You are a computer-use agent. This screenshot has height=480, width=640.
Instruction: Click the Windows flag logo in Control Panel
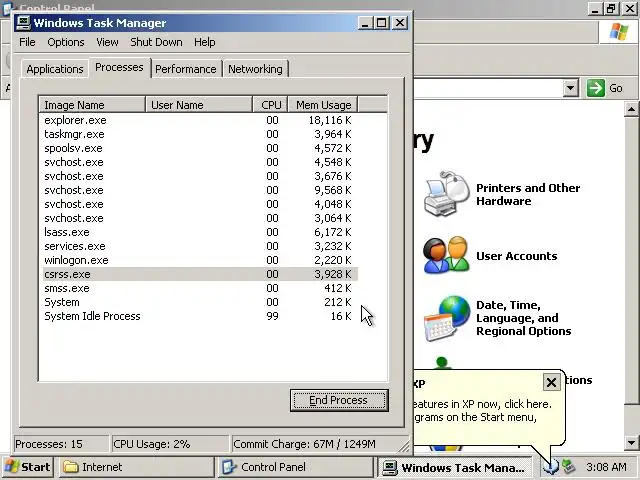coord(618,32)
